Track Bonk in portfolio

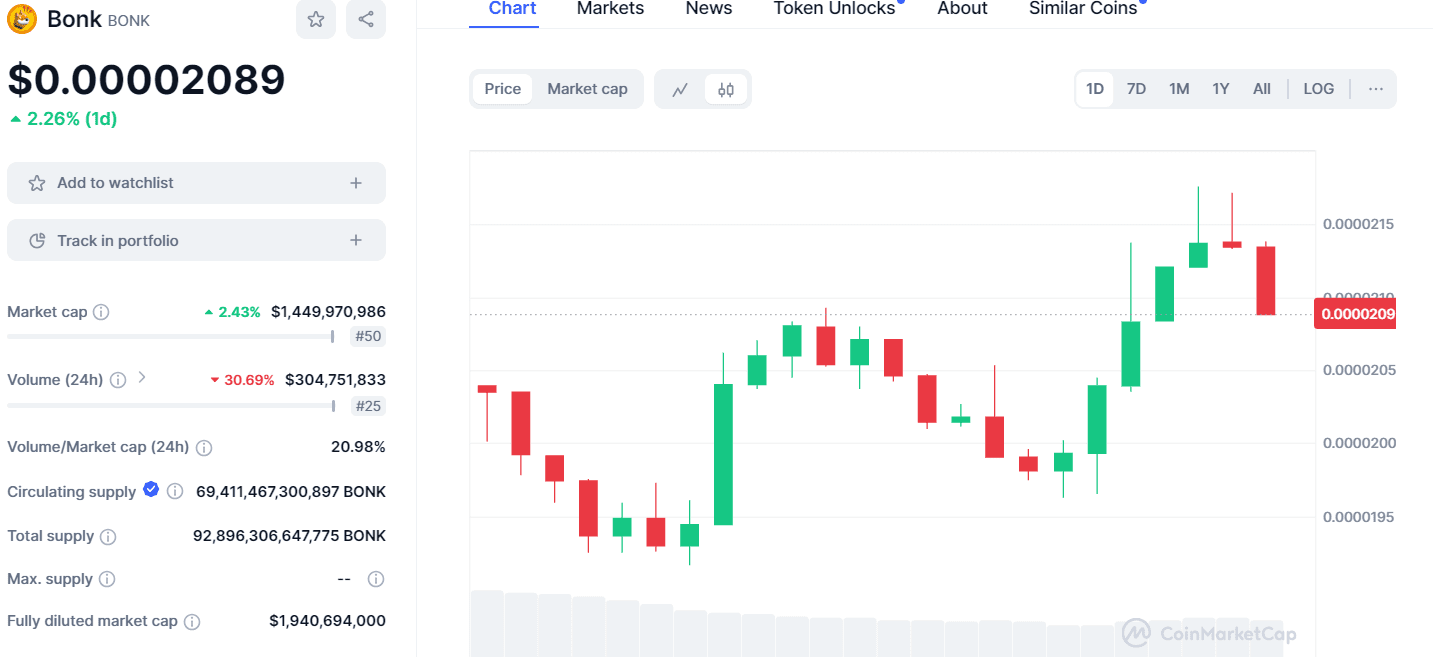[196, 240]
